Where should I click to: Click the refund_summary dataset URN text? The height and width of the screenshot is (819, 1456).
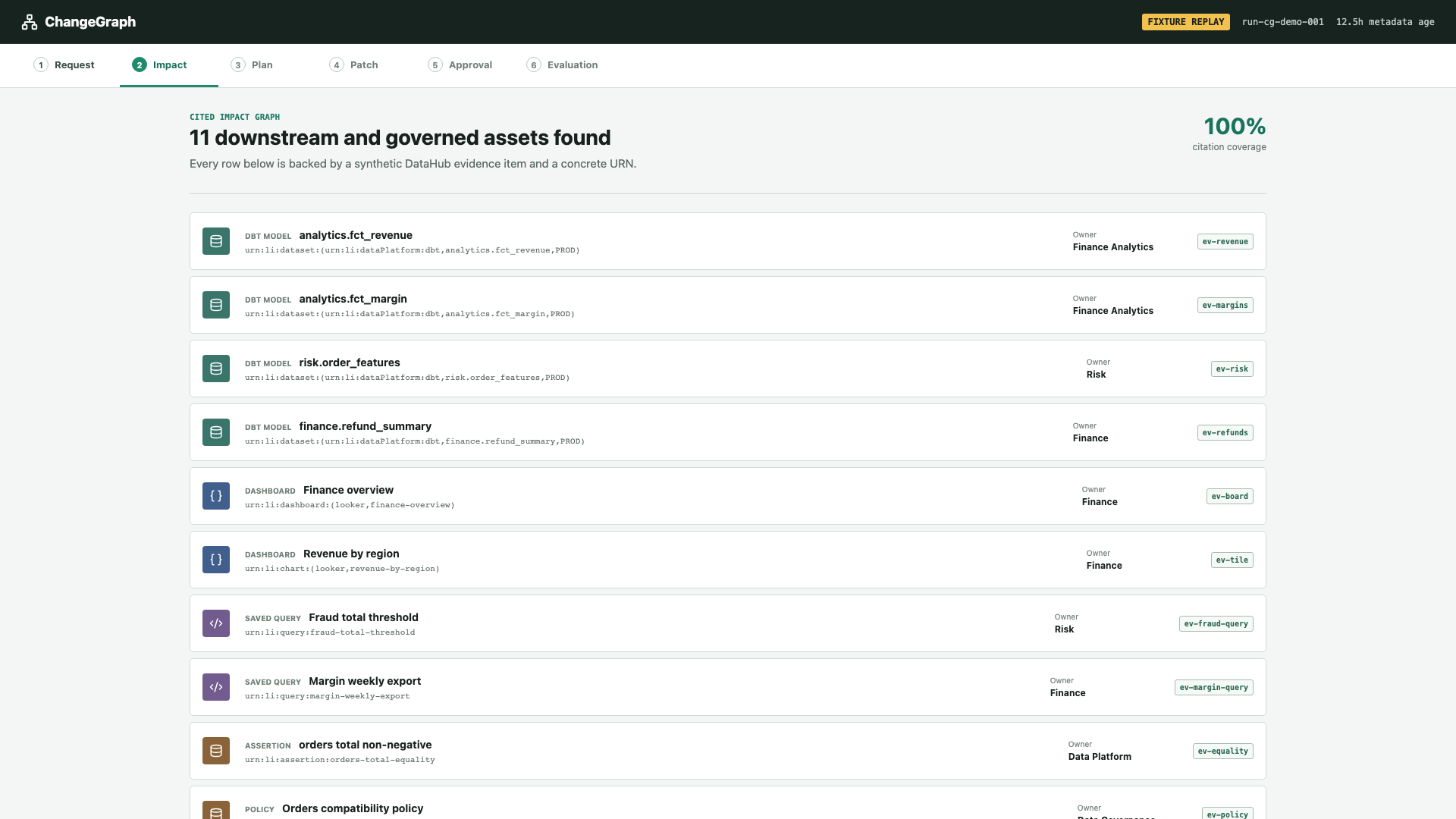[415, 441]
